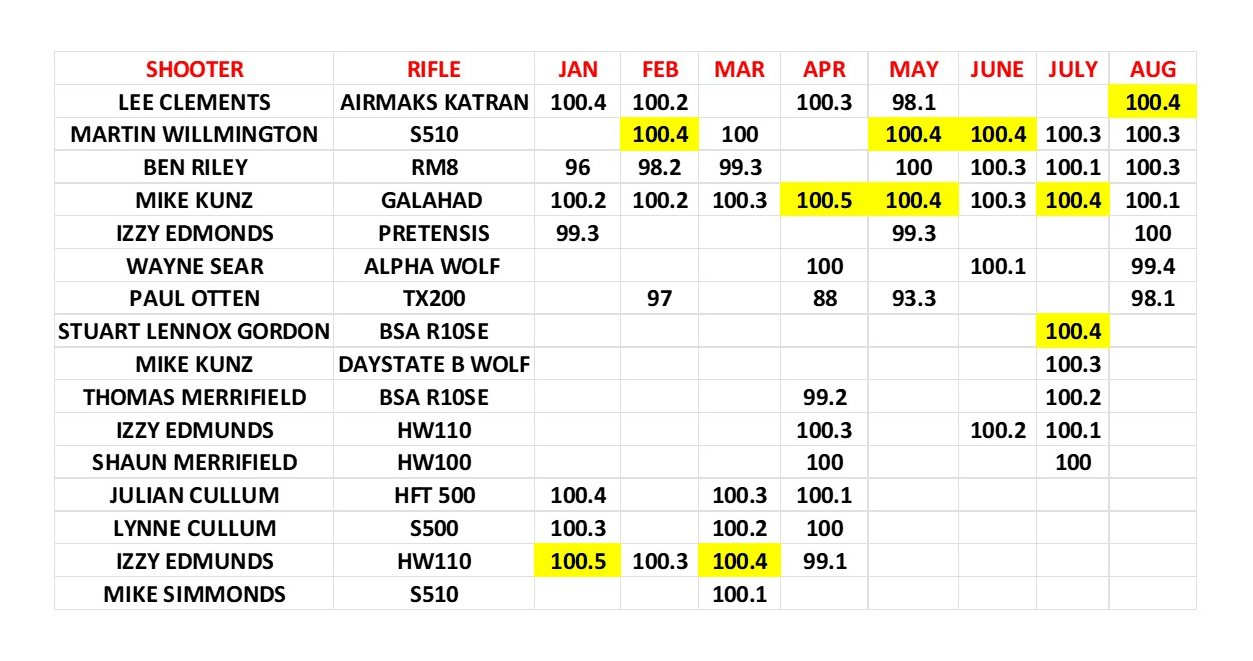This screenshot has width=1253, height=661.
Task: Select Lee Clements' highlighted AUG score 100.4
Action: pos(1152,102)
